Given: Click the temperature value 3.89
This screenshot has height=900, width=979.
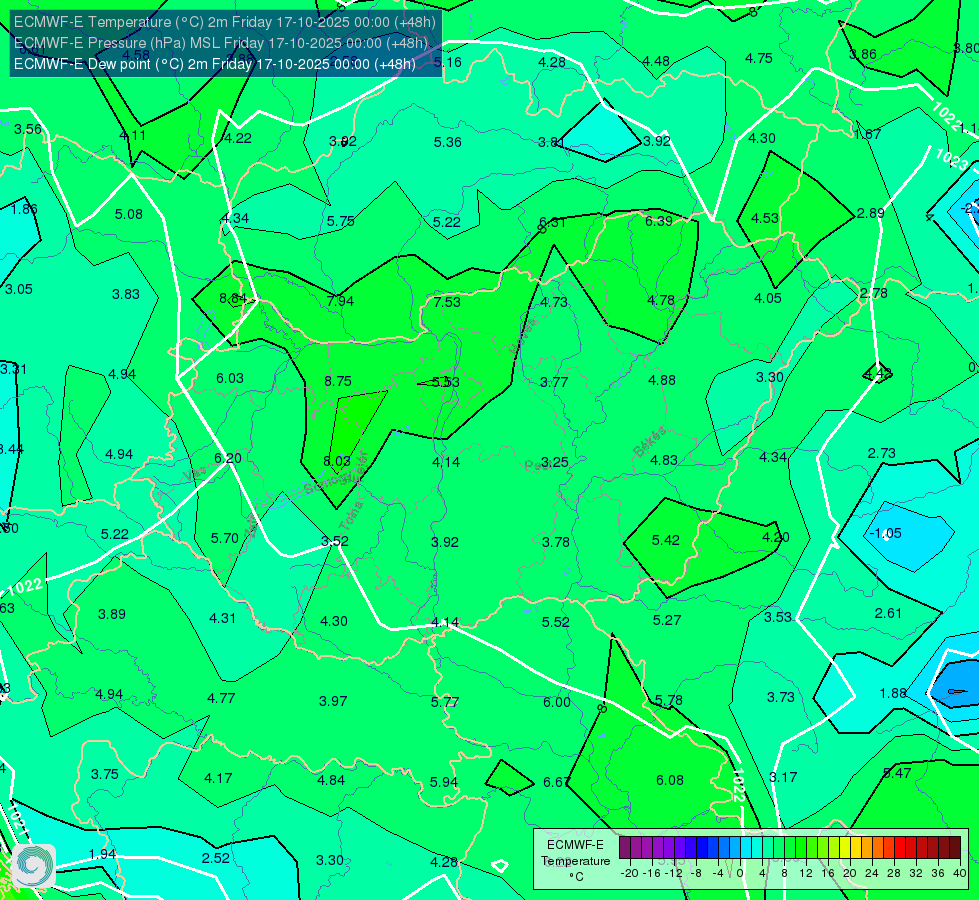Looking at the screenshot, I should tap(112, 615).
